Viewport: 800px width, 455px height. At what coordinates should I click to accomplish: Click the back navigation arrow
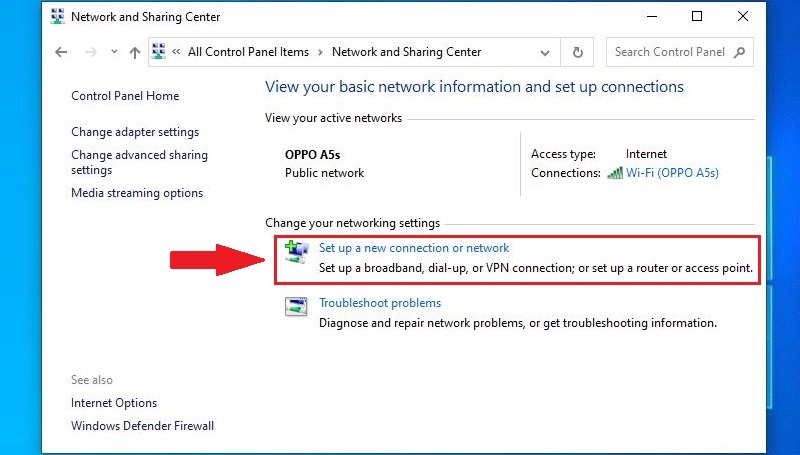point(62,52)
